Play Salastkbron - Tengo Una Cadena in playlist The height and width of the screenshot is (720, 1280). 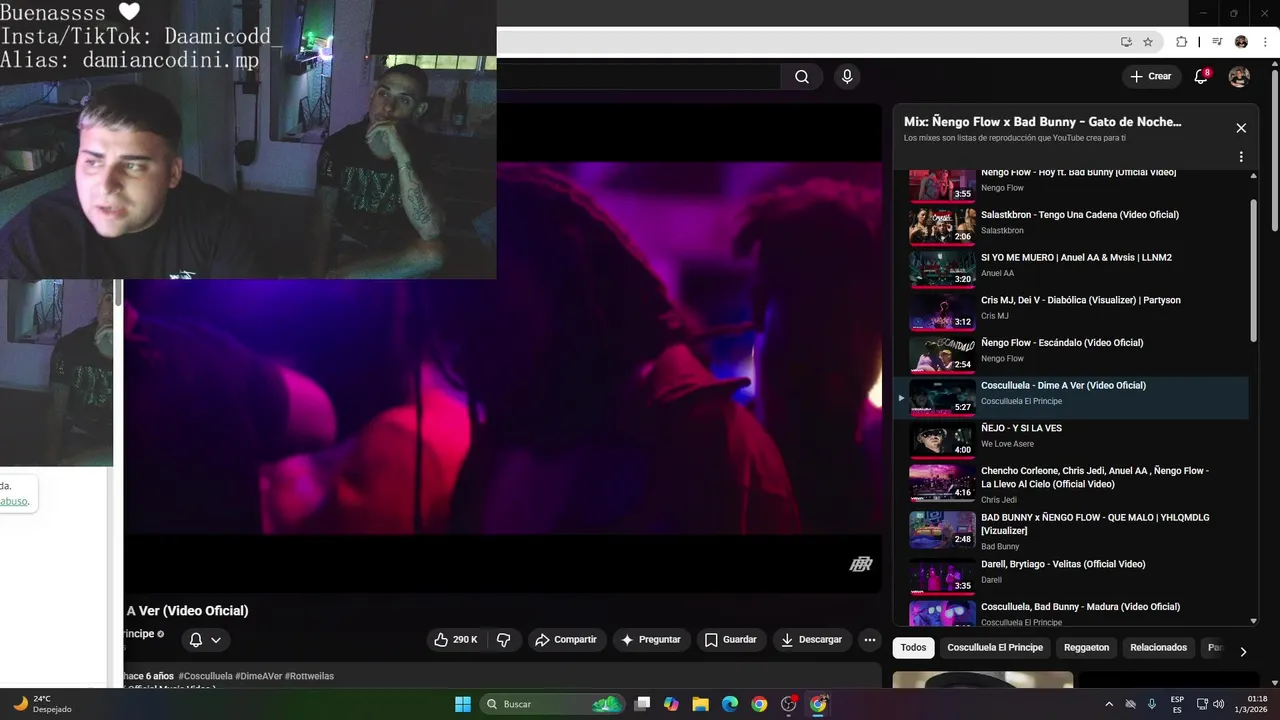1070,226
